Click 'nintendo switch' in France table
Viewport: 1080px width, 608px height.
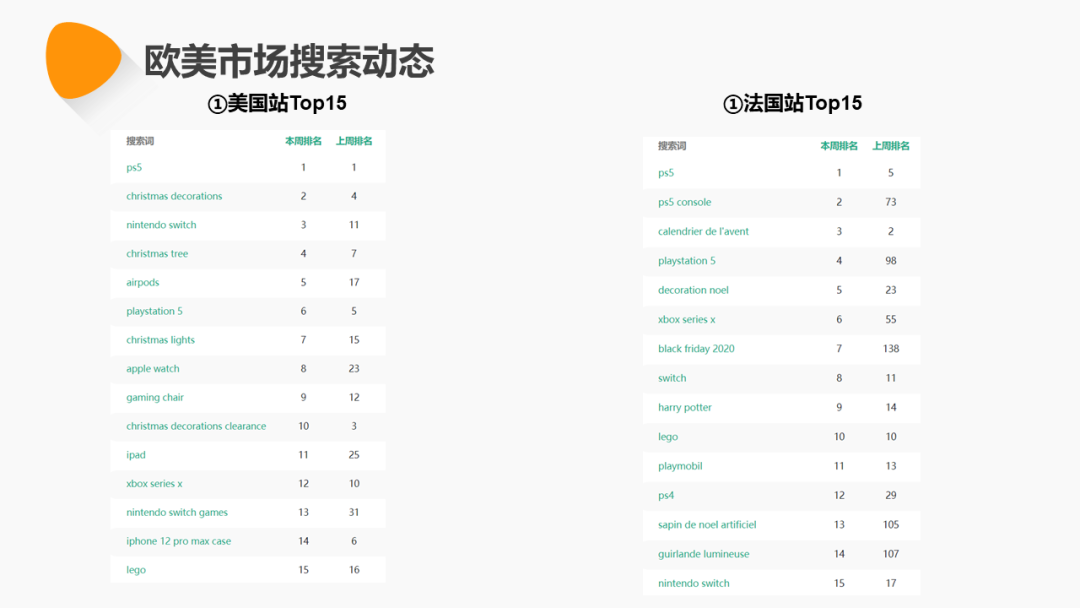(694, 583)
